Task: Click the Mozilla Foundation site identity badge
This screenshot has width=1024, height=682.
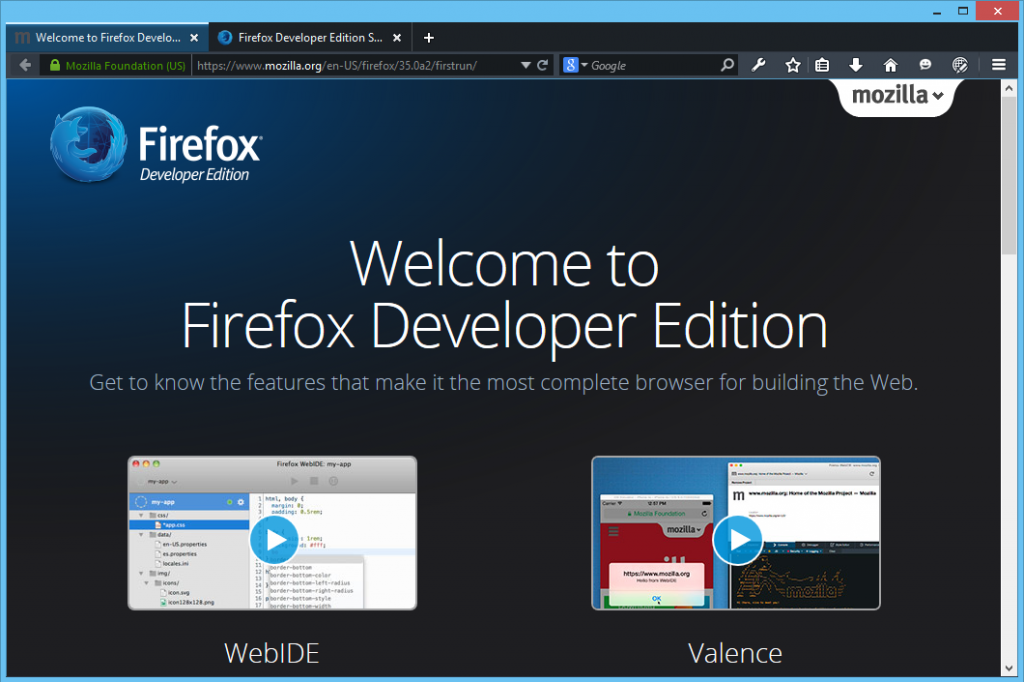Action: pyautogui.click(x=117, y=65)
